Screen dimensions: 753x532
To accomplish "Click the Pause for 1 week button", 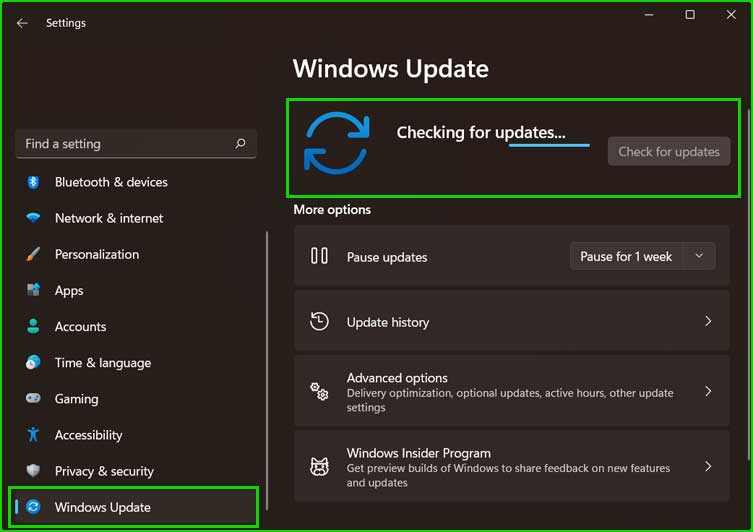I will tap(626, 256).
